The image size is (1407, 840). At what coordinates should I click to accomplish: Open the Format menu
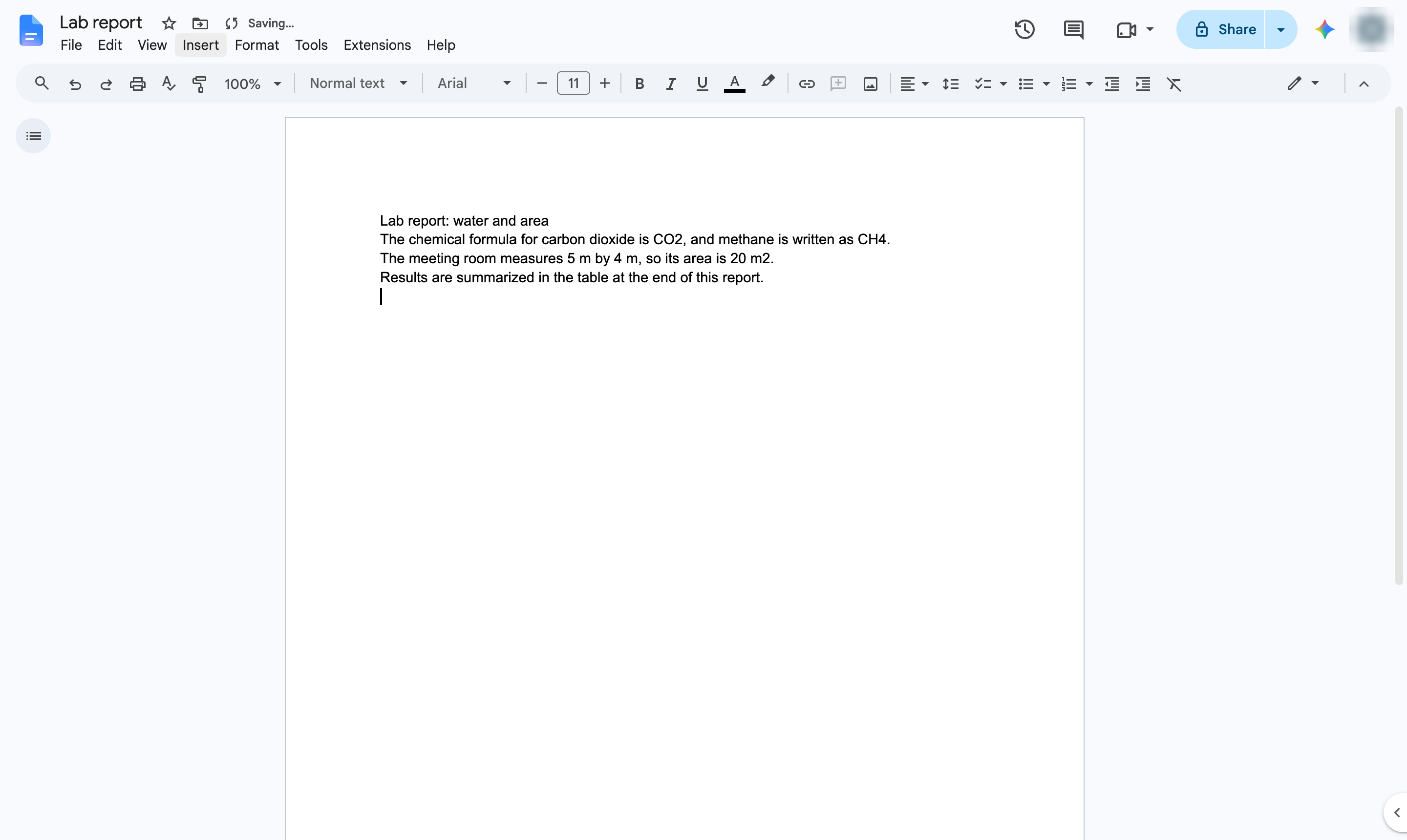coord(256,45)
